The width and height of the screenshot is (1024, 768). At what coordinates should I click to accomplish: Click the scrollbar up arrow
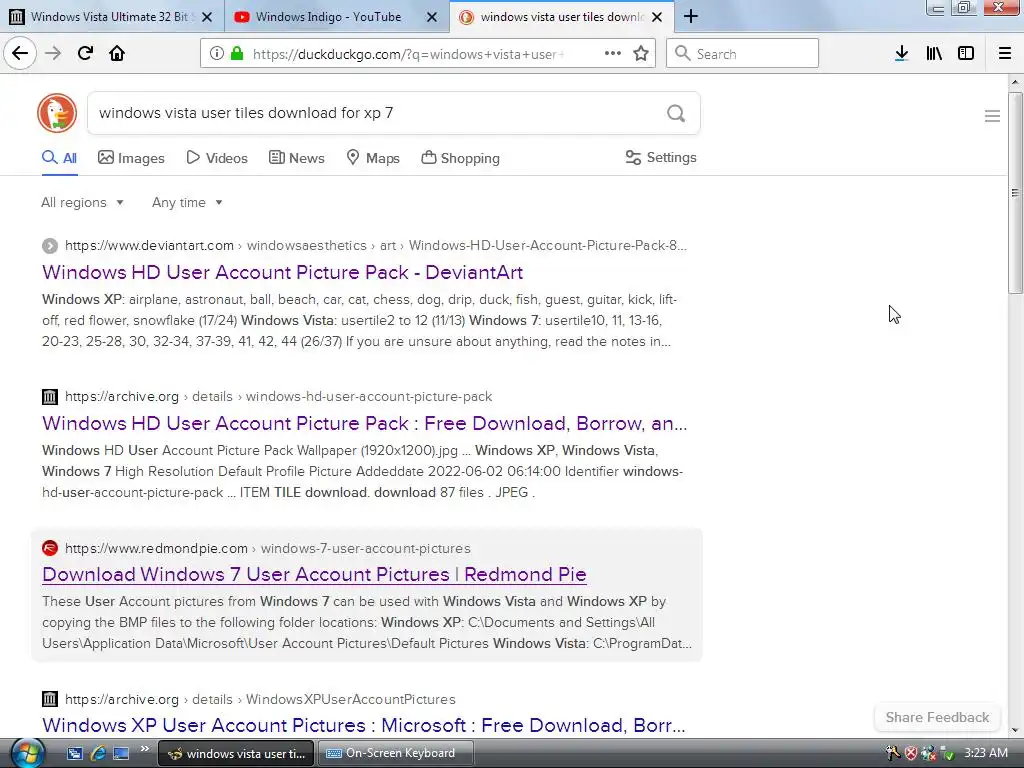tap(1015, 82)
